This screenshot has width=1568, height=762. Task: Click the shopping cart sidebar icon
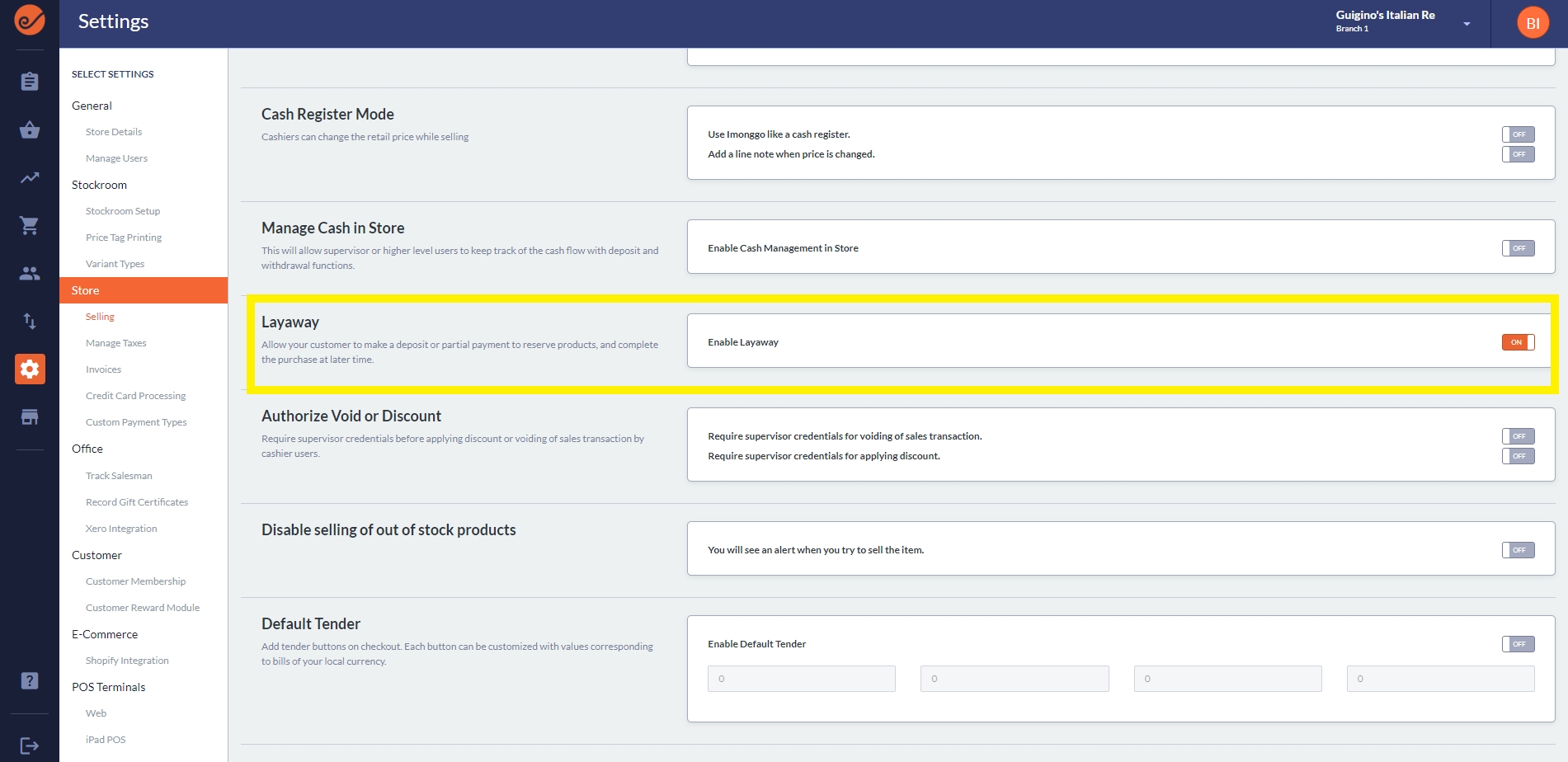pos(30,225)
